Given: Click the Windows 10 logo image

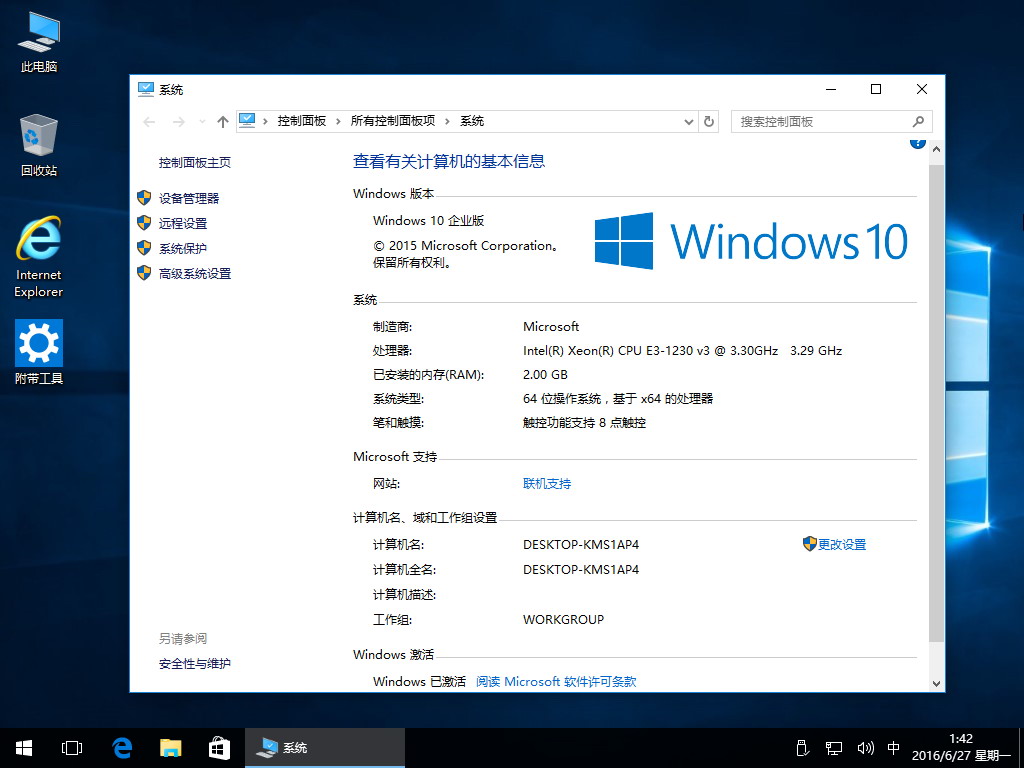Looking at the screenshot, I should point(751,241).
